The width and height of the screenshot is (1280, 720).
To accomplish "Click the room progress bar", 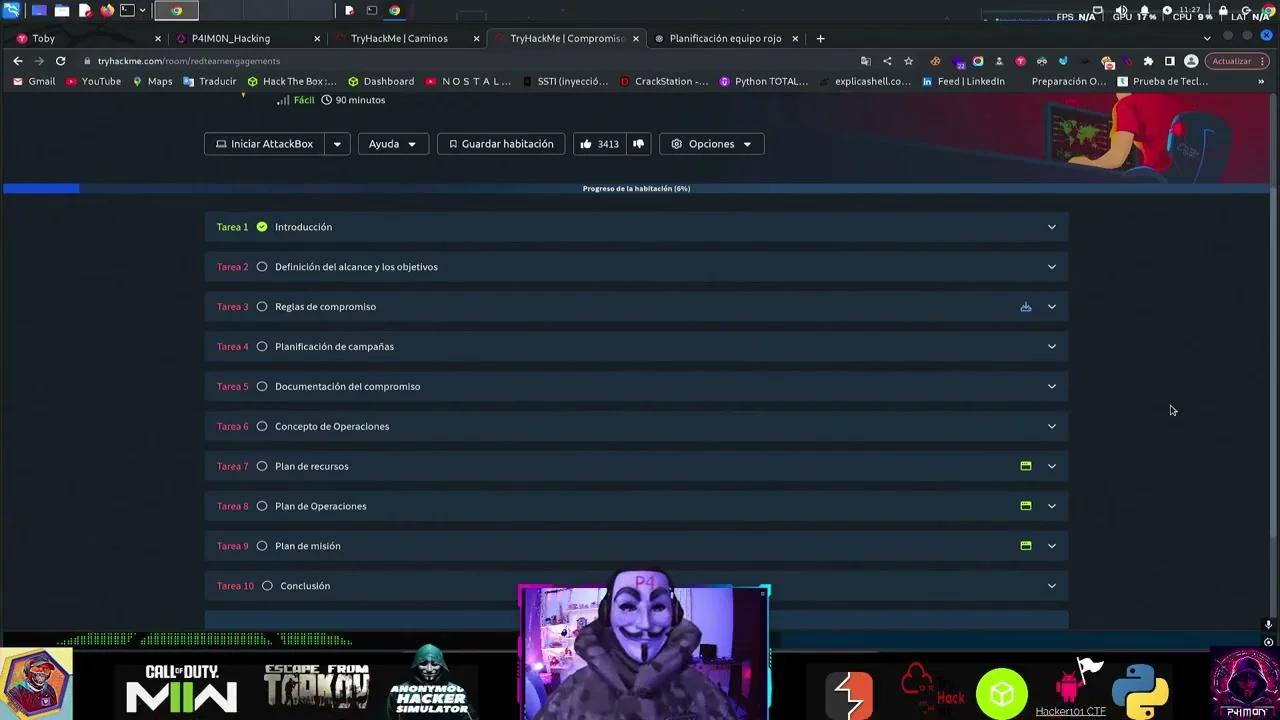I will click(636, 188).
